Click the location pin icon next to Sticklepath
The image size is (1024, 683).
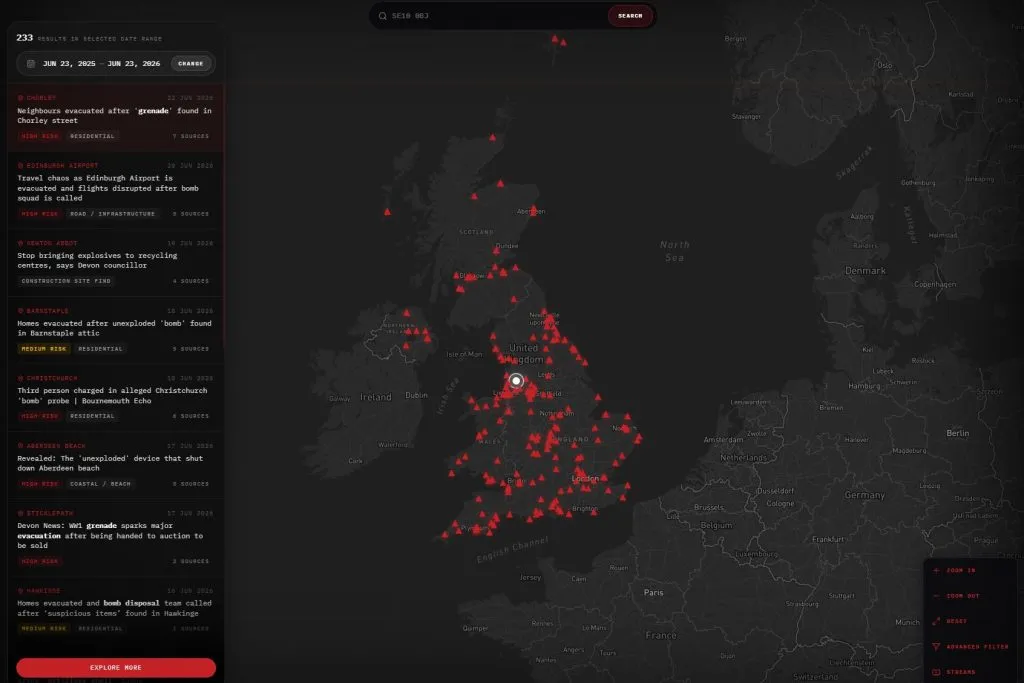point(21,513)
